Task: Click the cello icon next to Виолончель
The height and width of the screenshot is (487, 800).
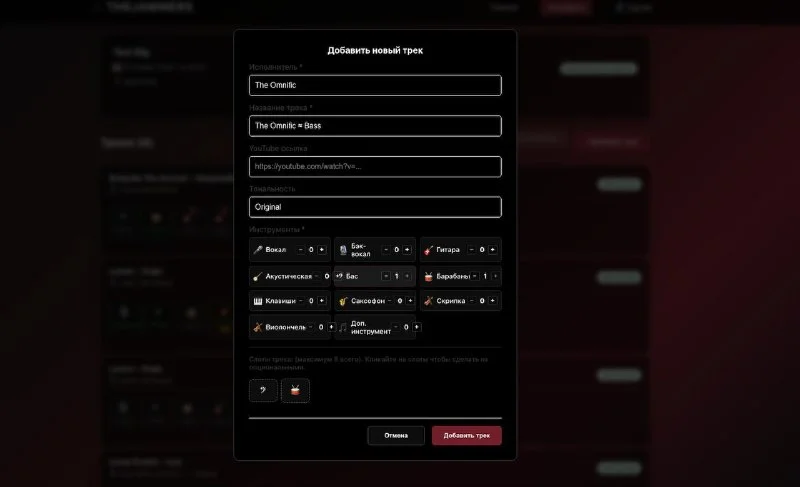Action: click(258, 327)
